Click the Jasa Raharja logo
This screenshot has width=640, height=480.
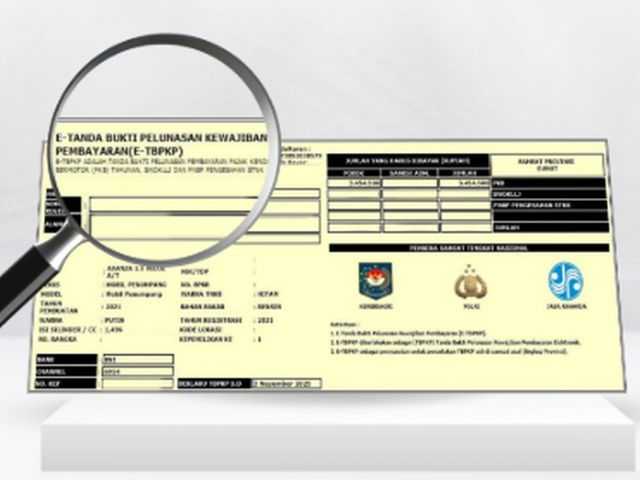pos(565,281)
